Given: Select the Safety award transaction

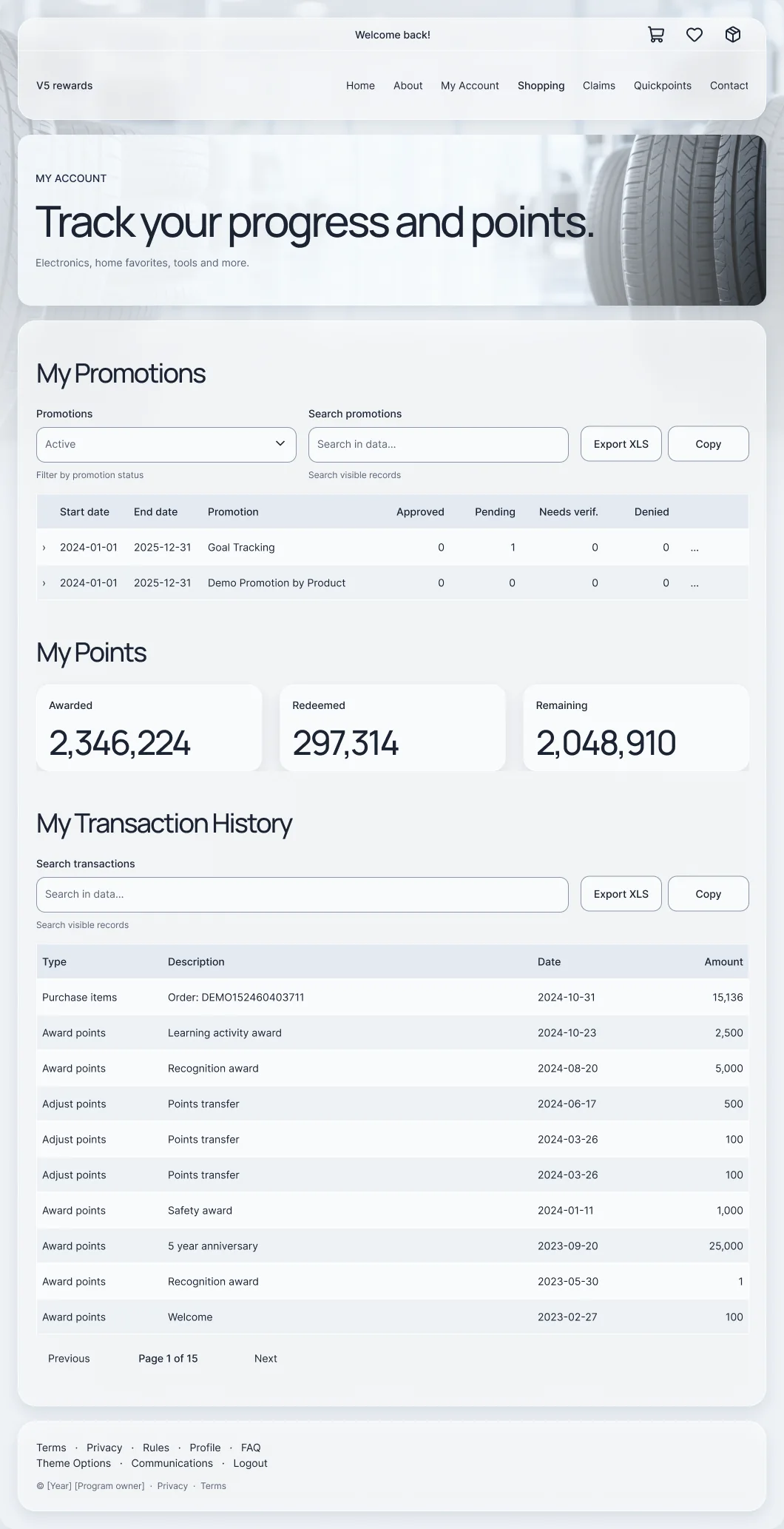Looking at the screenshot, I should click(393, 1211).
